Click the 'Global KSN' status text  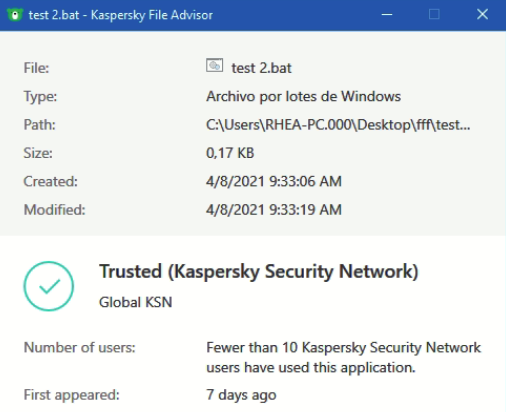click(136, 302)
